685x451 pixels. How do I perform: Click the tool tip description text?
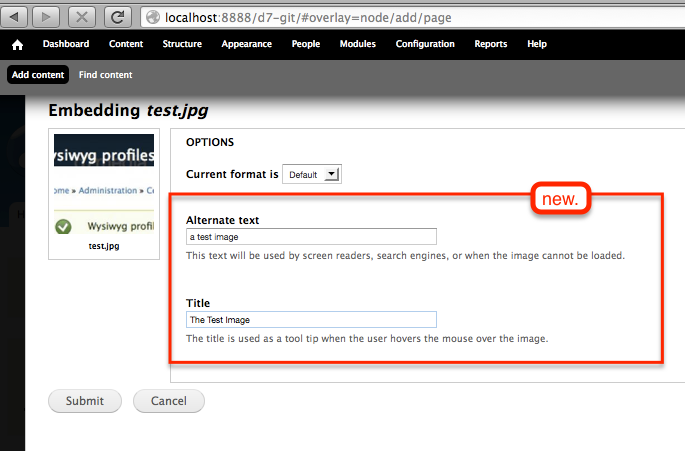click(x=367, y=339)
